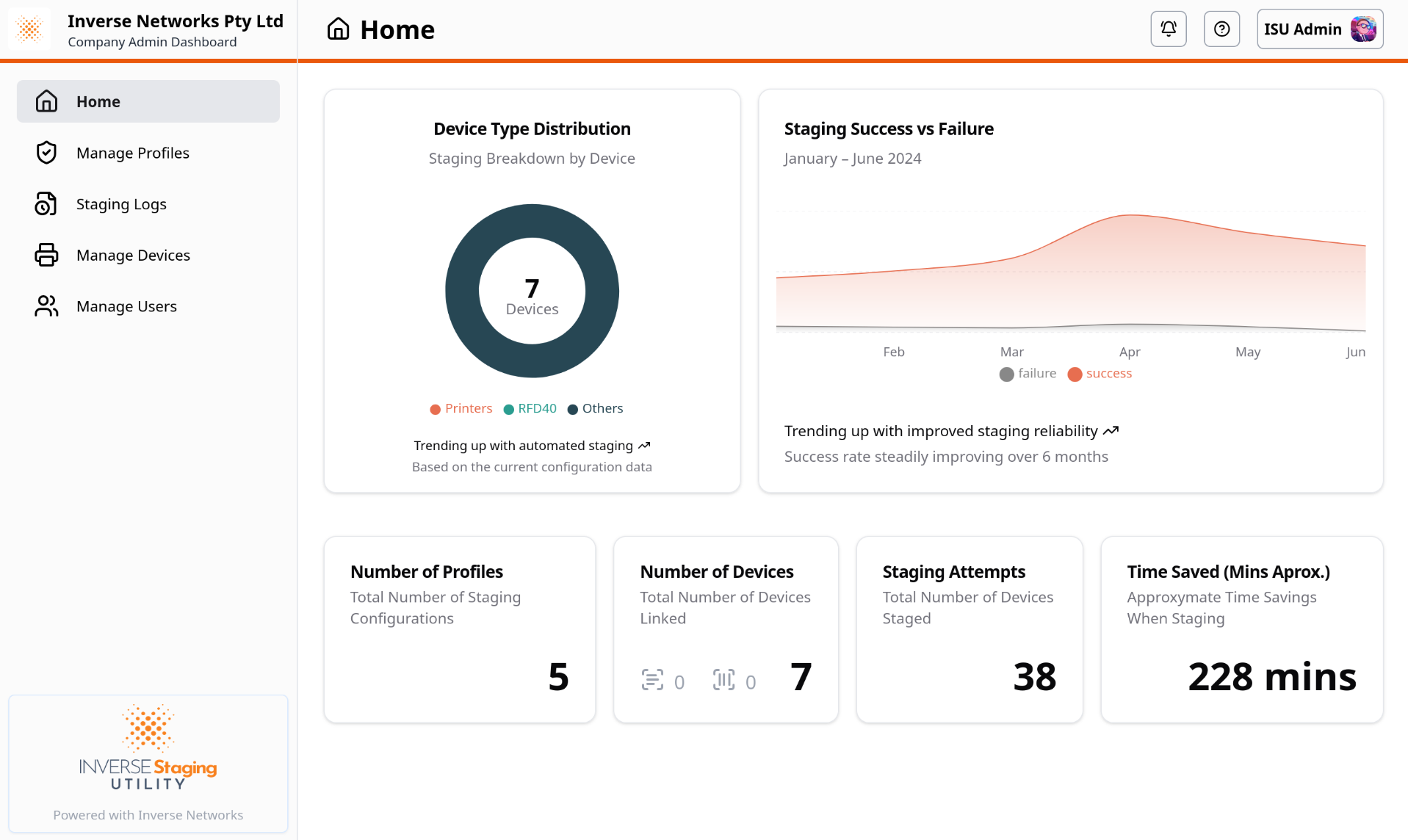Toggle the failure series legend
The height and width of the screenshot is (840, 1408).
(x=1028, y=374)
